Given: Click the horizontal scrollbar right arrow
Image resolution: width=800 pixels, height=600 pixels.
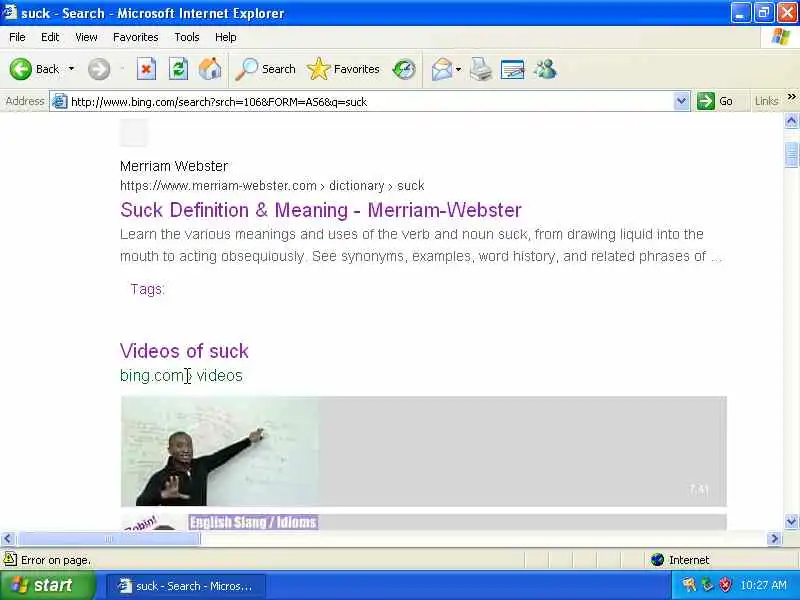Looking at the screenshot, I should [774, 538].
